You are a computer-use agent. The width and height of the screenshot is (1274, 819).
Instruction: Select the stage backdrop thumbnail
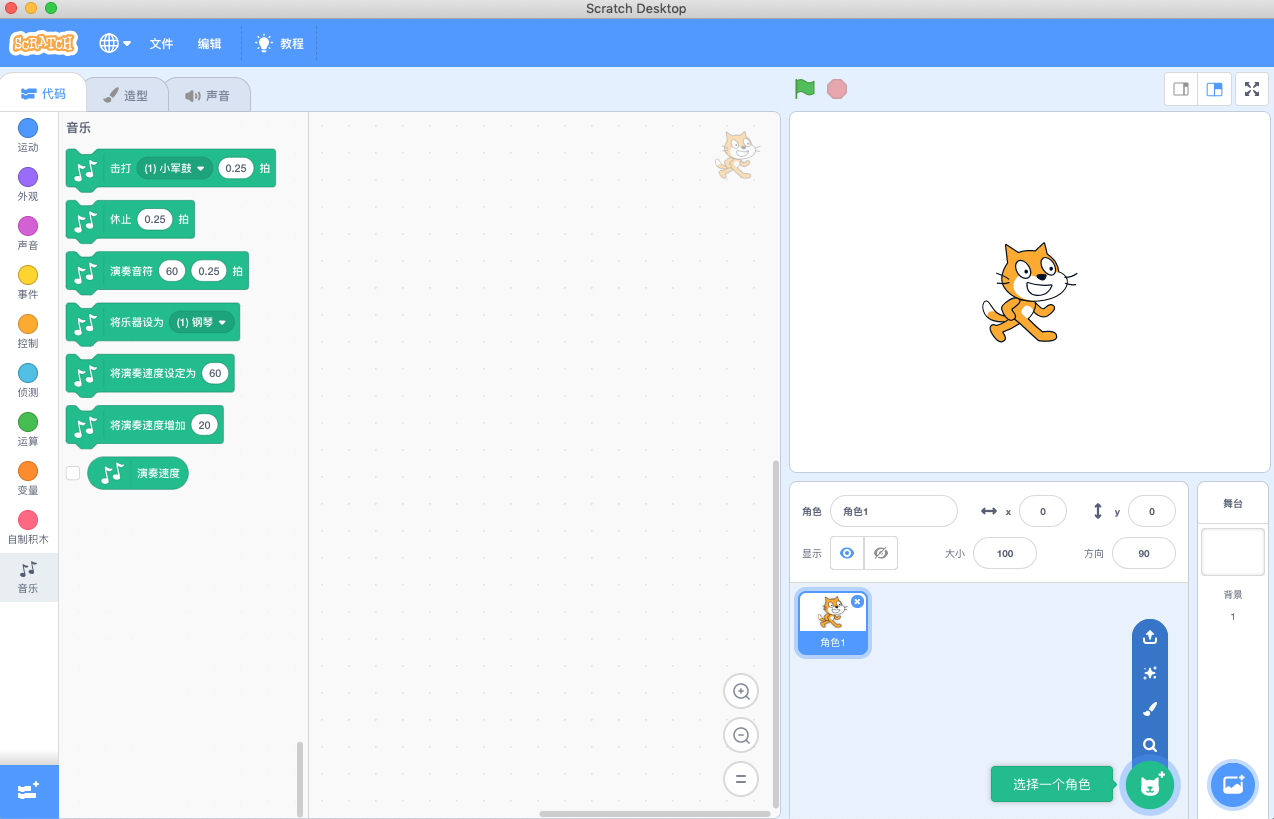(1233, 552)
